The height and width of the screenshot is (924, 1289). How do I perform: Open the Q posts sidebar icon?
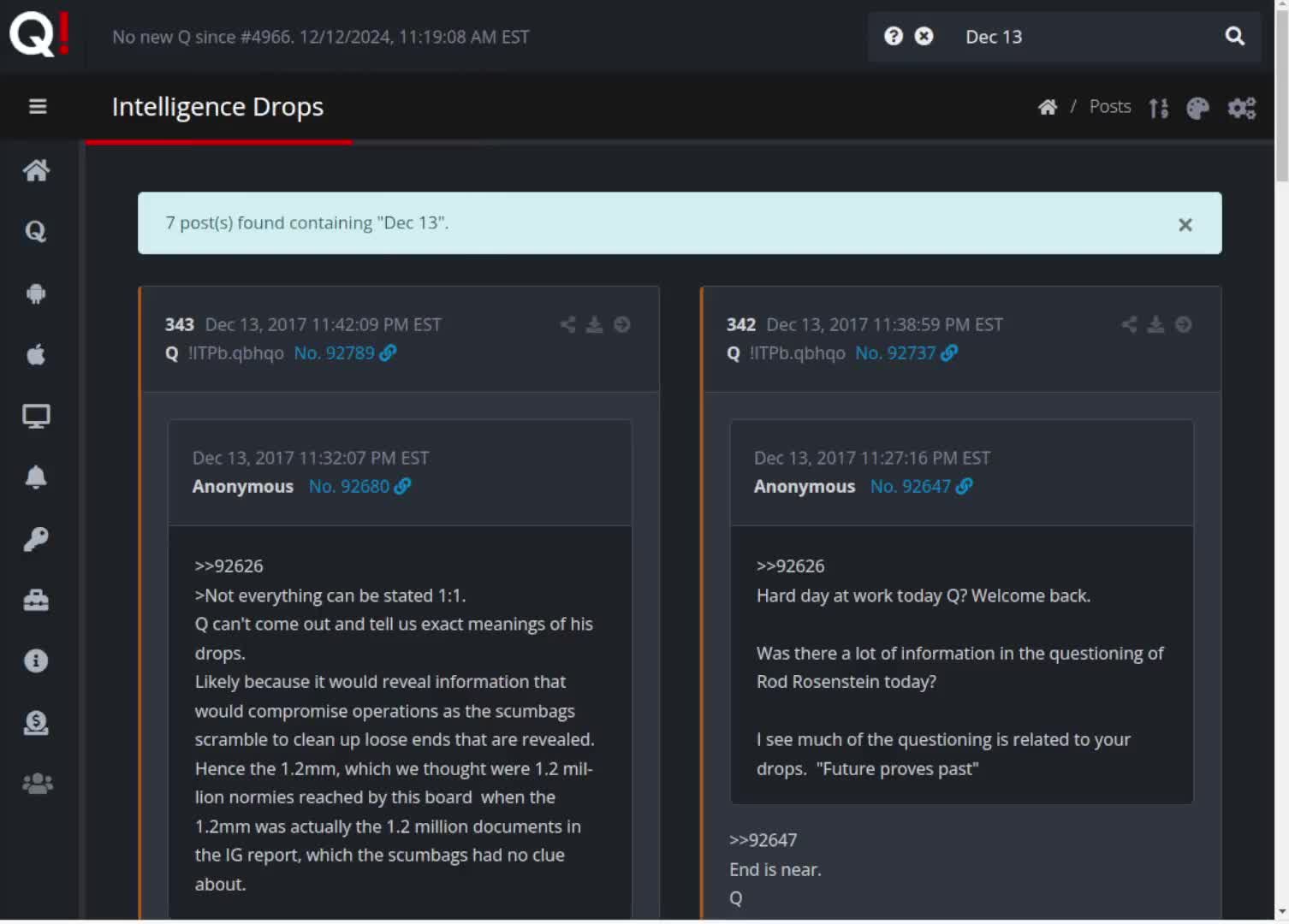point(36,231)
